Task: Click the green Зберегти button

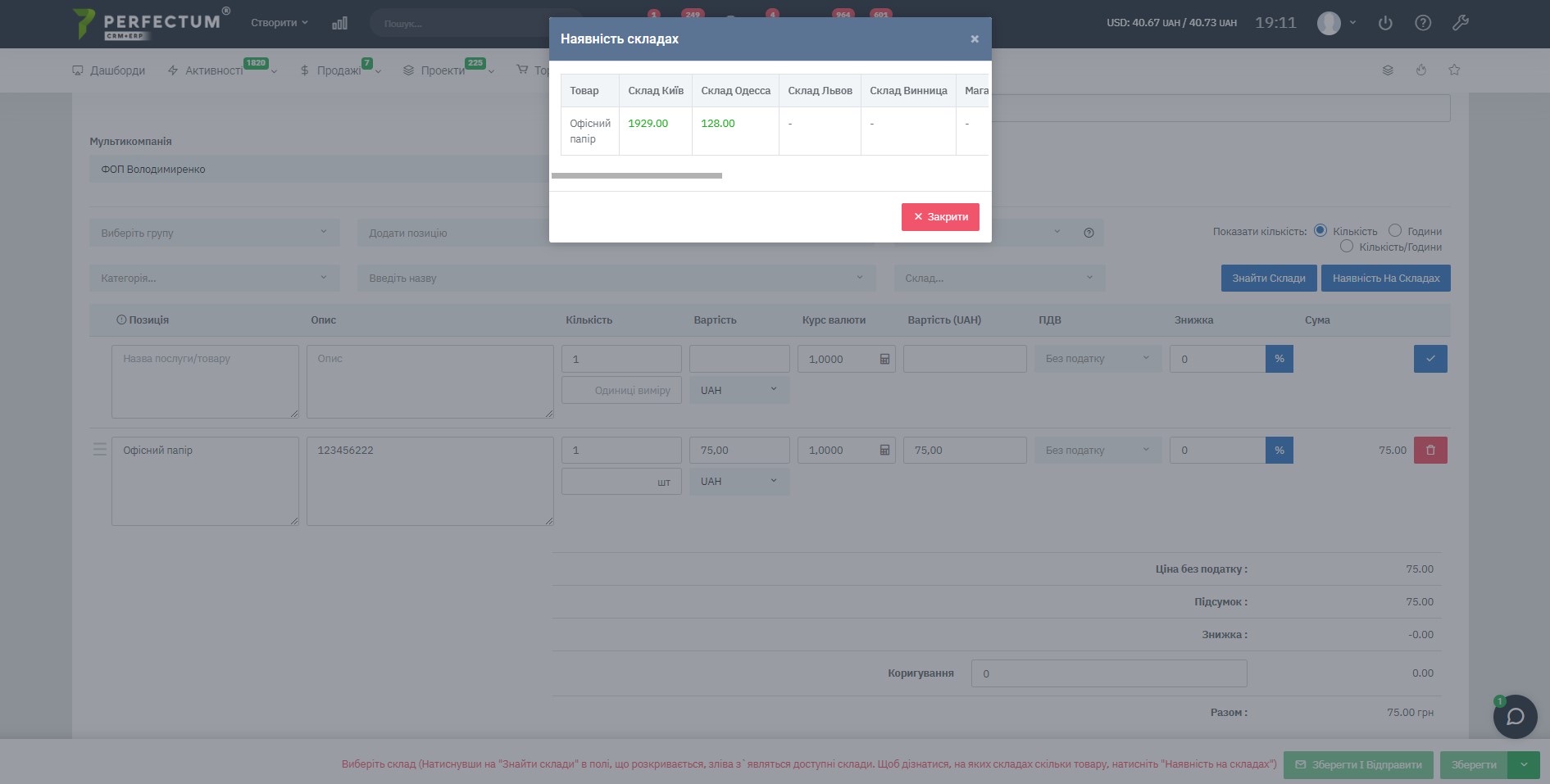Action: click(1474, 765)
